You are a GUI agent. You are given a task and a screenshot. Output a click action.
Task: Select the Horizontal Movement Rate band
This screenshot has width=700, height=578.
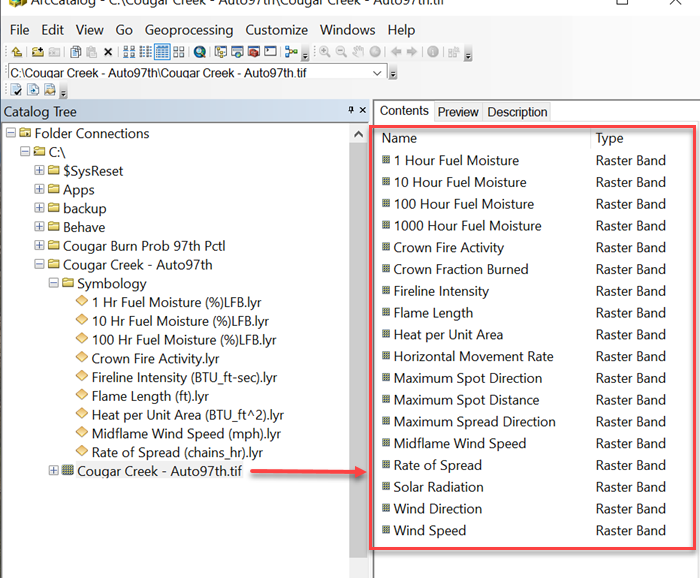click(473, 356)
